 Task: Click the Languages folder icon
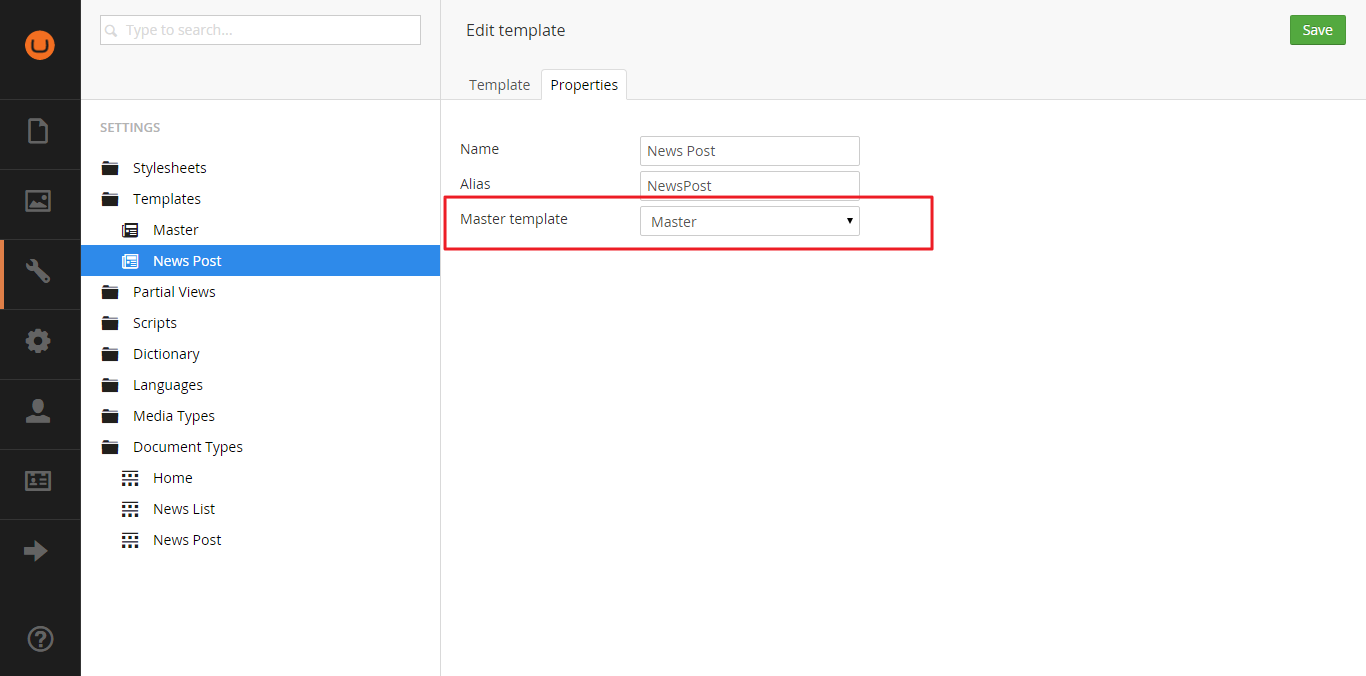point(110,385)
